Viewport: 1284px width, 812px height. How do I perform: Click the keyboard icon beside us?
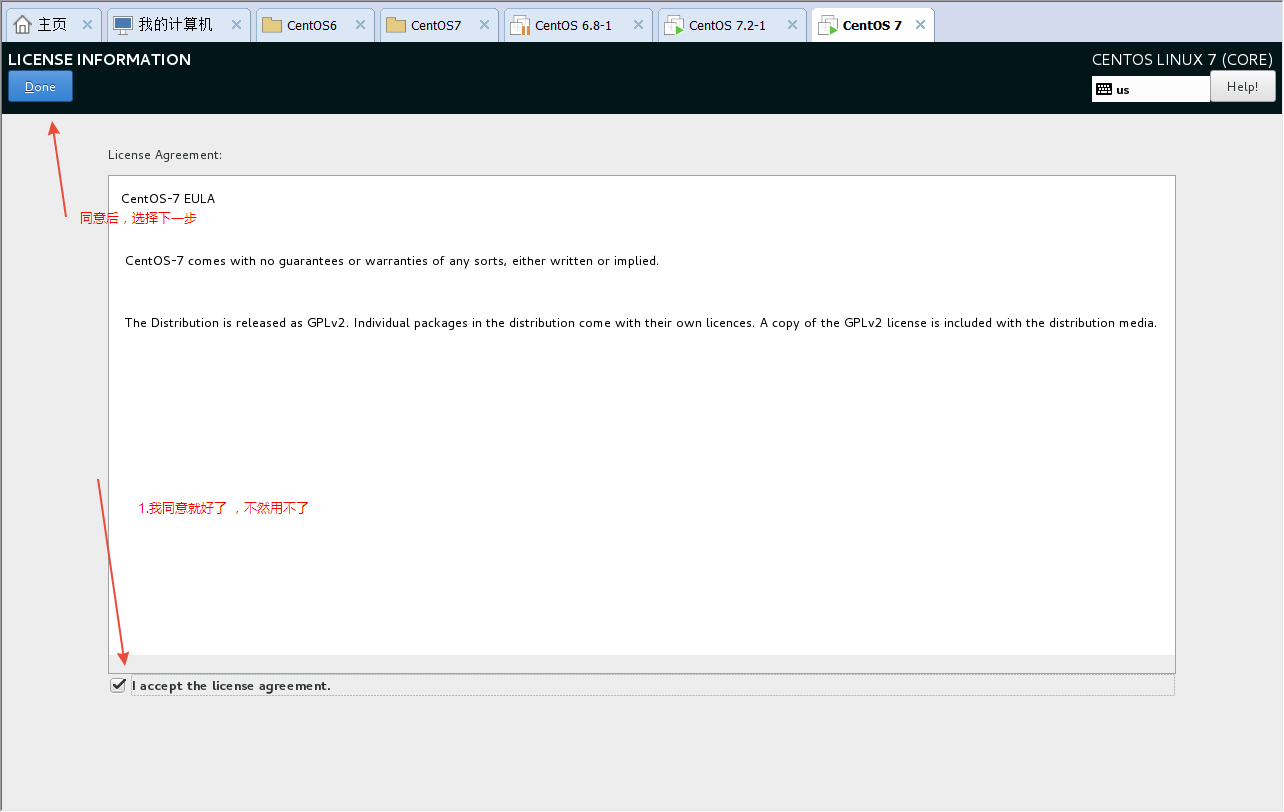1104,89
